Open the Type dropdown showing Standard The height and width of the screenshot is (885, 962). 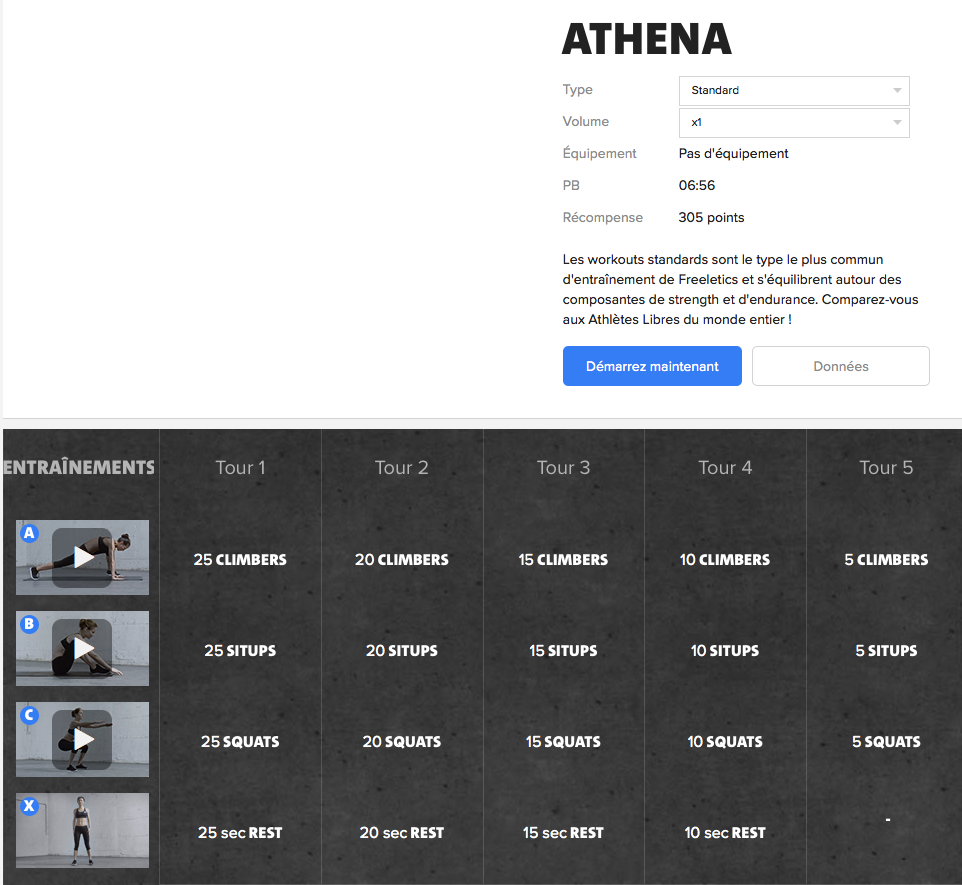(x=794, y=91)
